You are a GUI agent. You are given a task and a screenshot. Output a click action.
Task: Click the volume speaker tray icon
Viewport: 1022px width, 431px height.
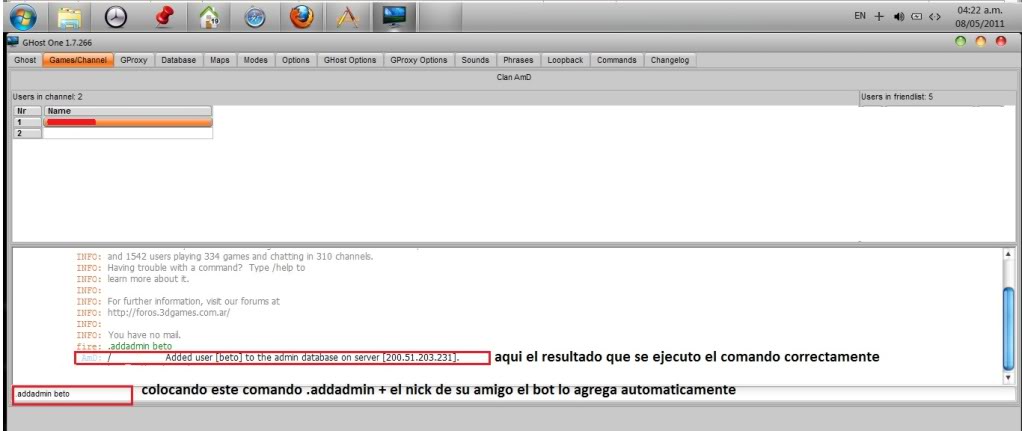(901, 17)
